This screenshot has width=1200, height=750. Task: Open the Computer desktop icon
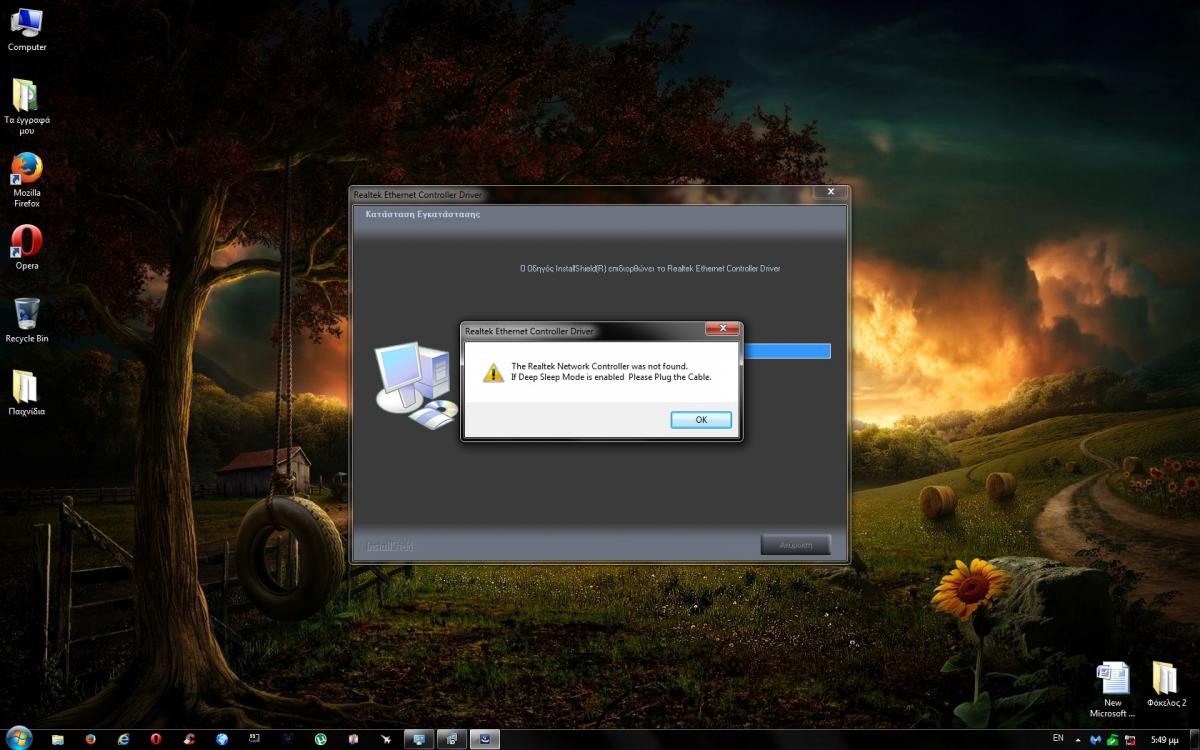[27, 30]
